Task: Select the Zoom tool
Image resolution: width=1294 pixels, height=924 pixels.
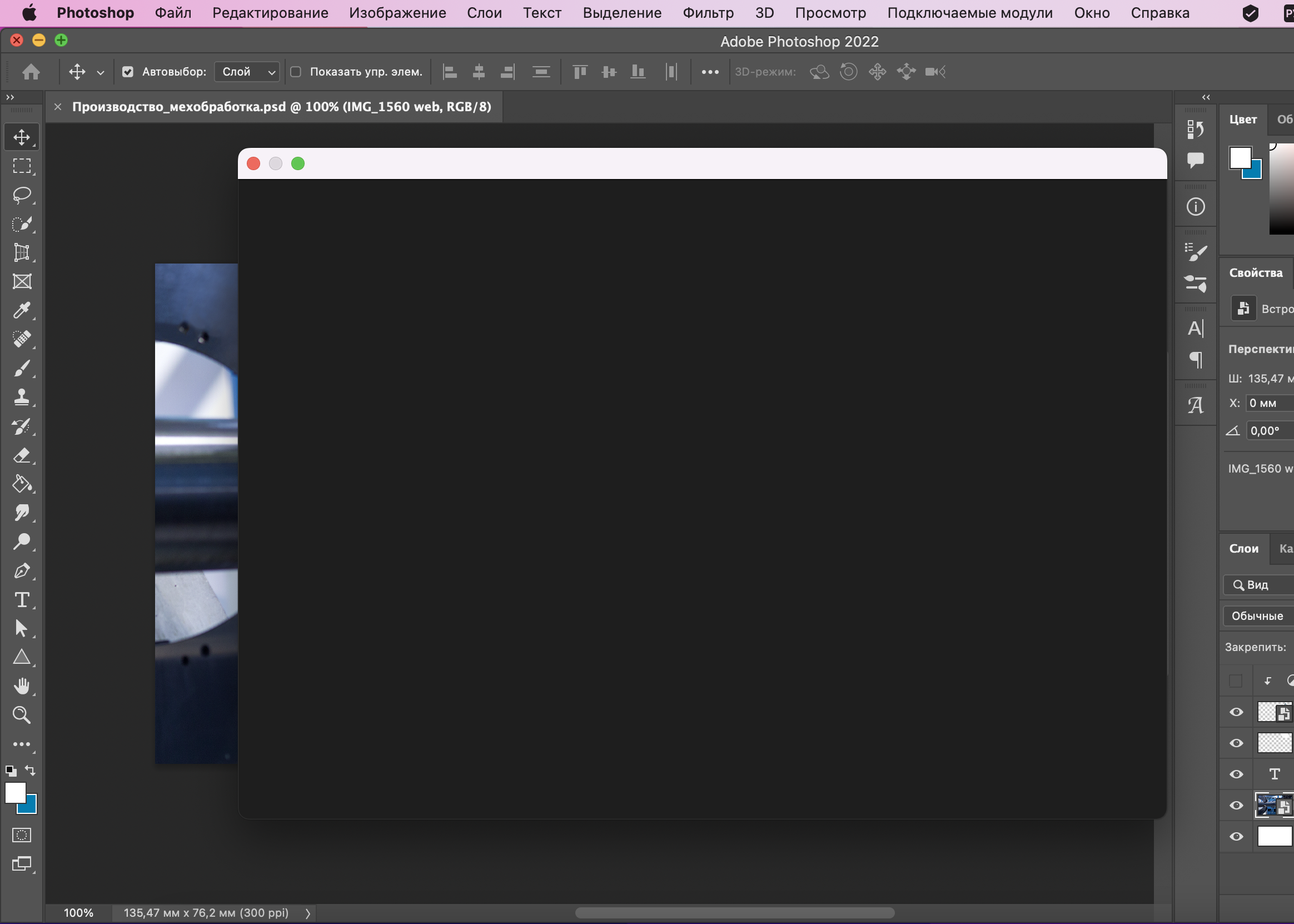Action: point(22,715)
